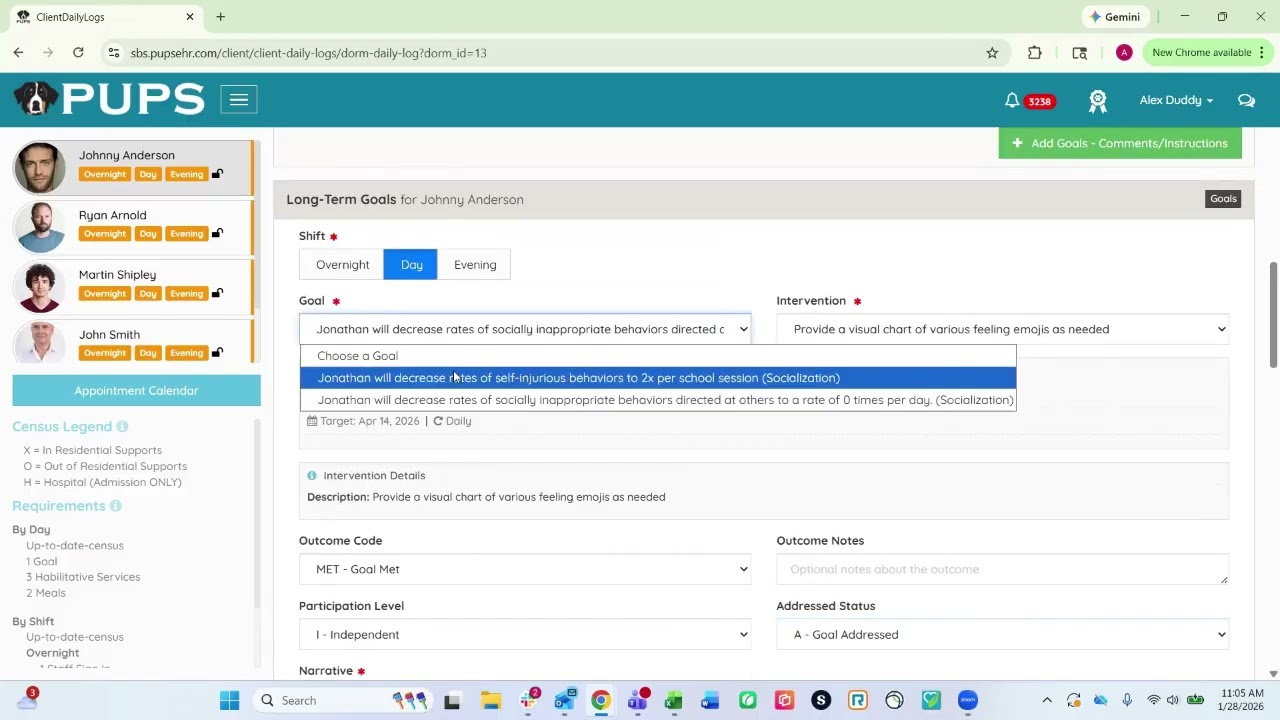
Task: Open Windows Start menu
Action: (x=229, y=700)
